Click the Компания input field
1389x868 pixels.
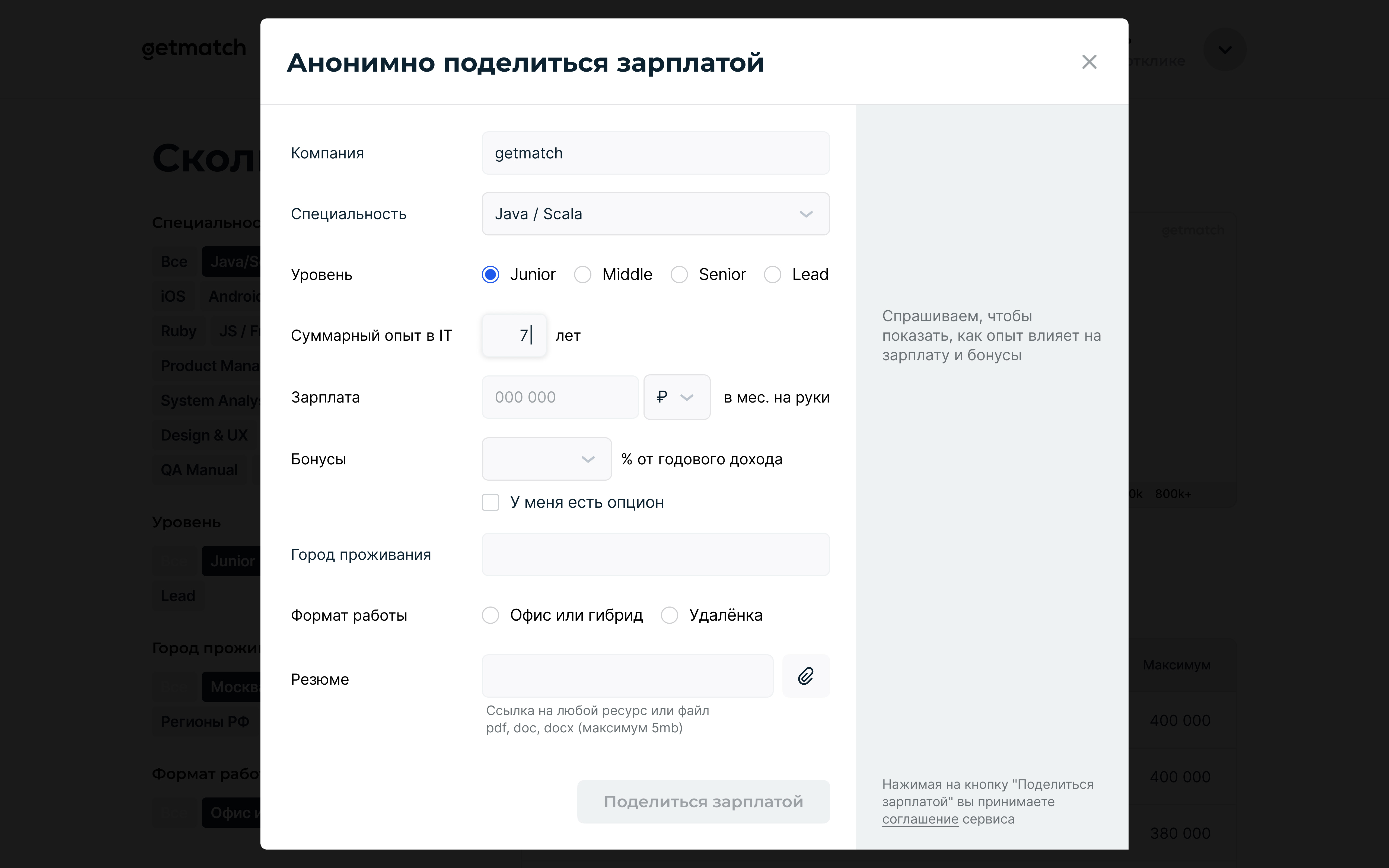click(x=655, y=153)
